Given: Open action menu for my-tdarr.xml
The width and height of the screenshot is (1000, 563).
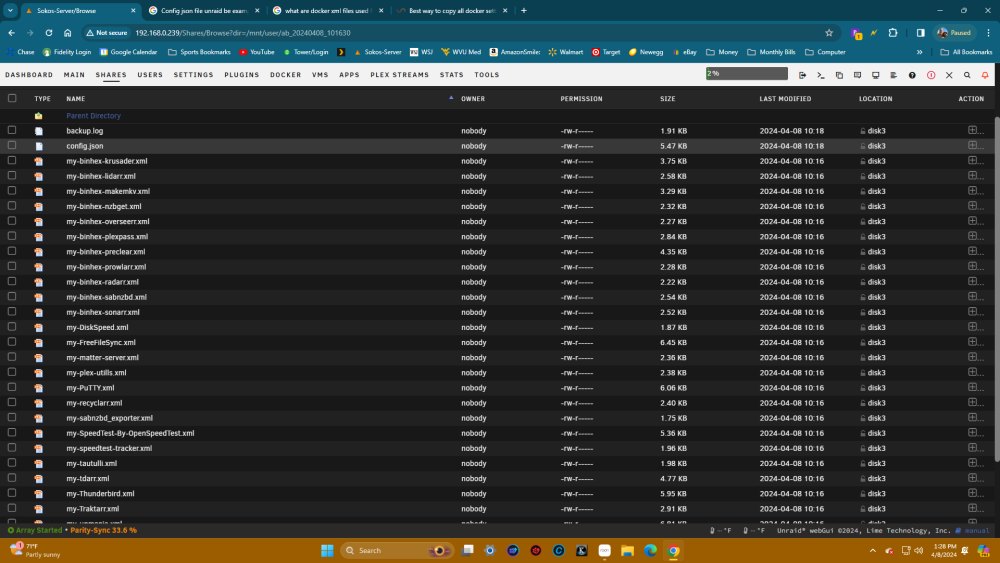Looking at the screenshot, I should (x=974, y=478).
